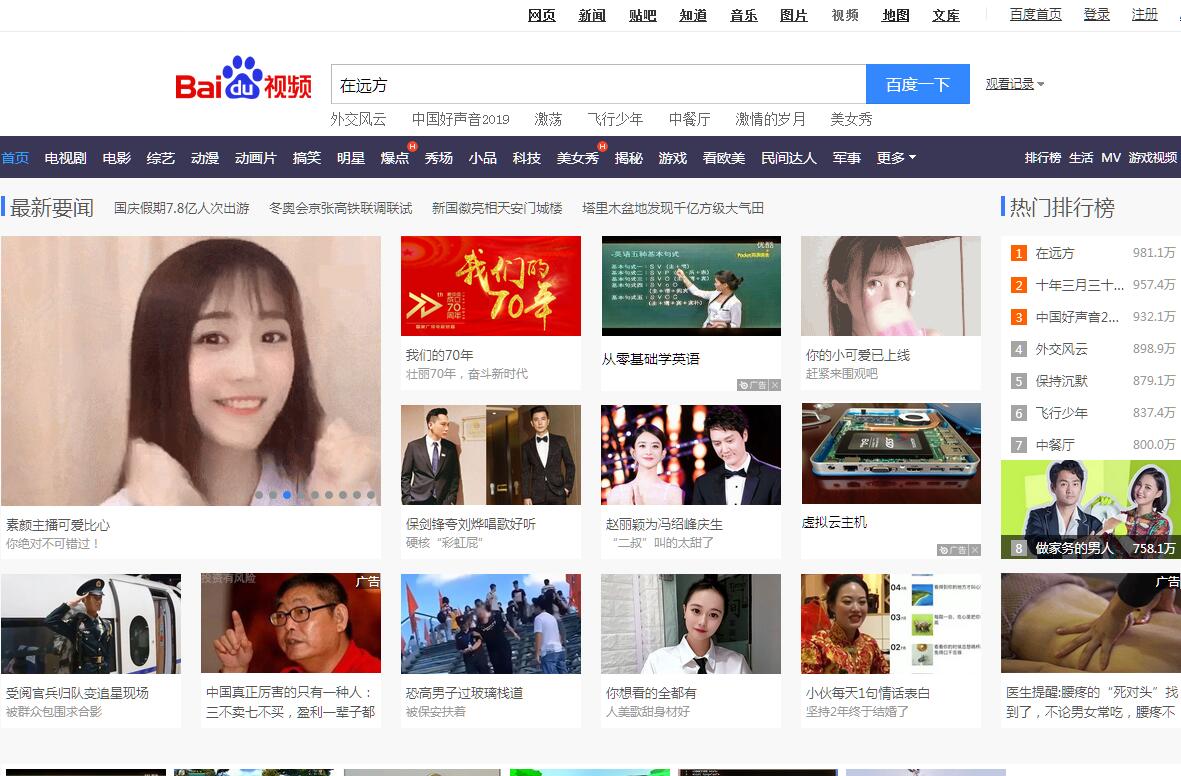Open 保持沉默 in the hot ranking list
Image resolution: width=1181 pixels, height=776 pixels.
click(1061, 381)
